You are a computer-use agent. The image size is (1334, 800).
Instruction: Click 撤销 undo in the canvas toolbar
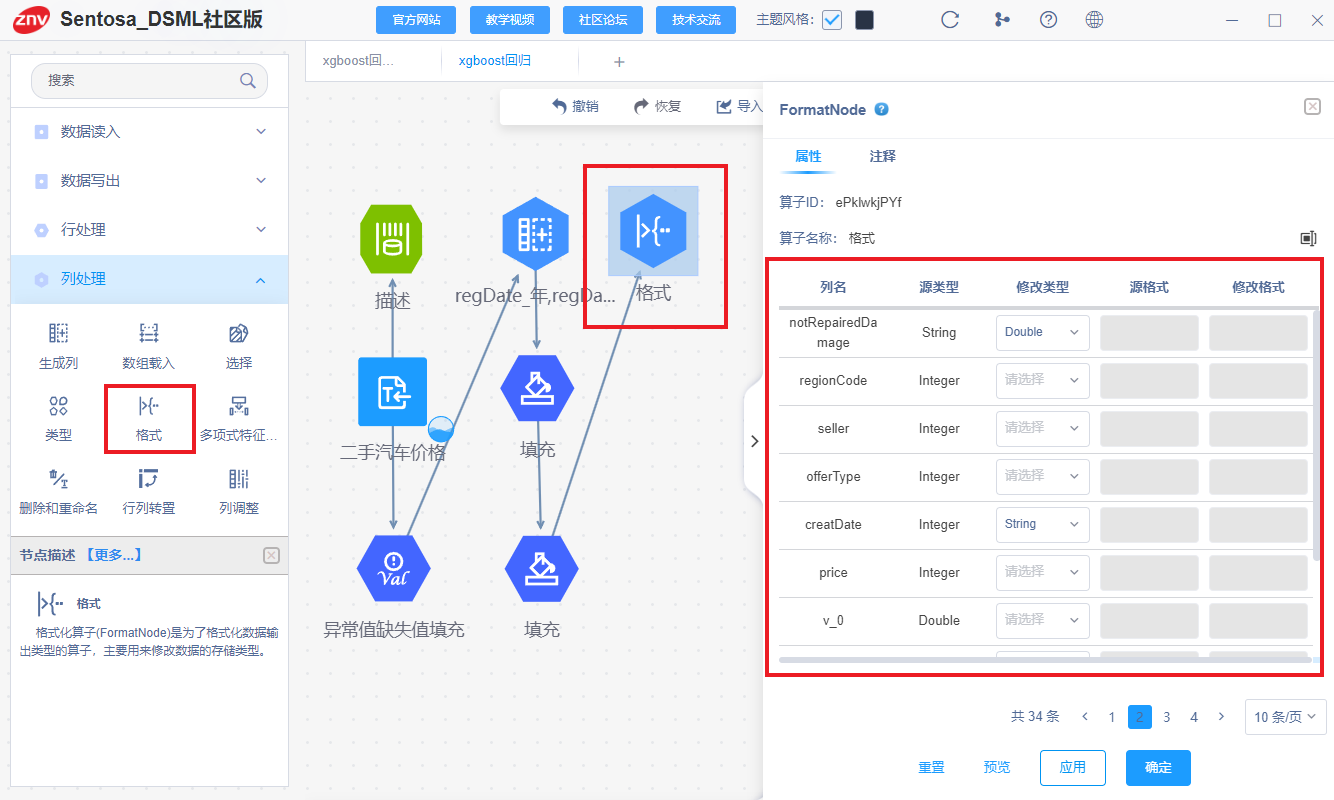point(575,106)
